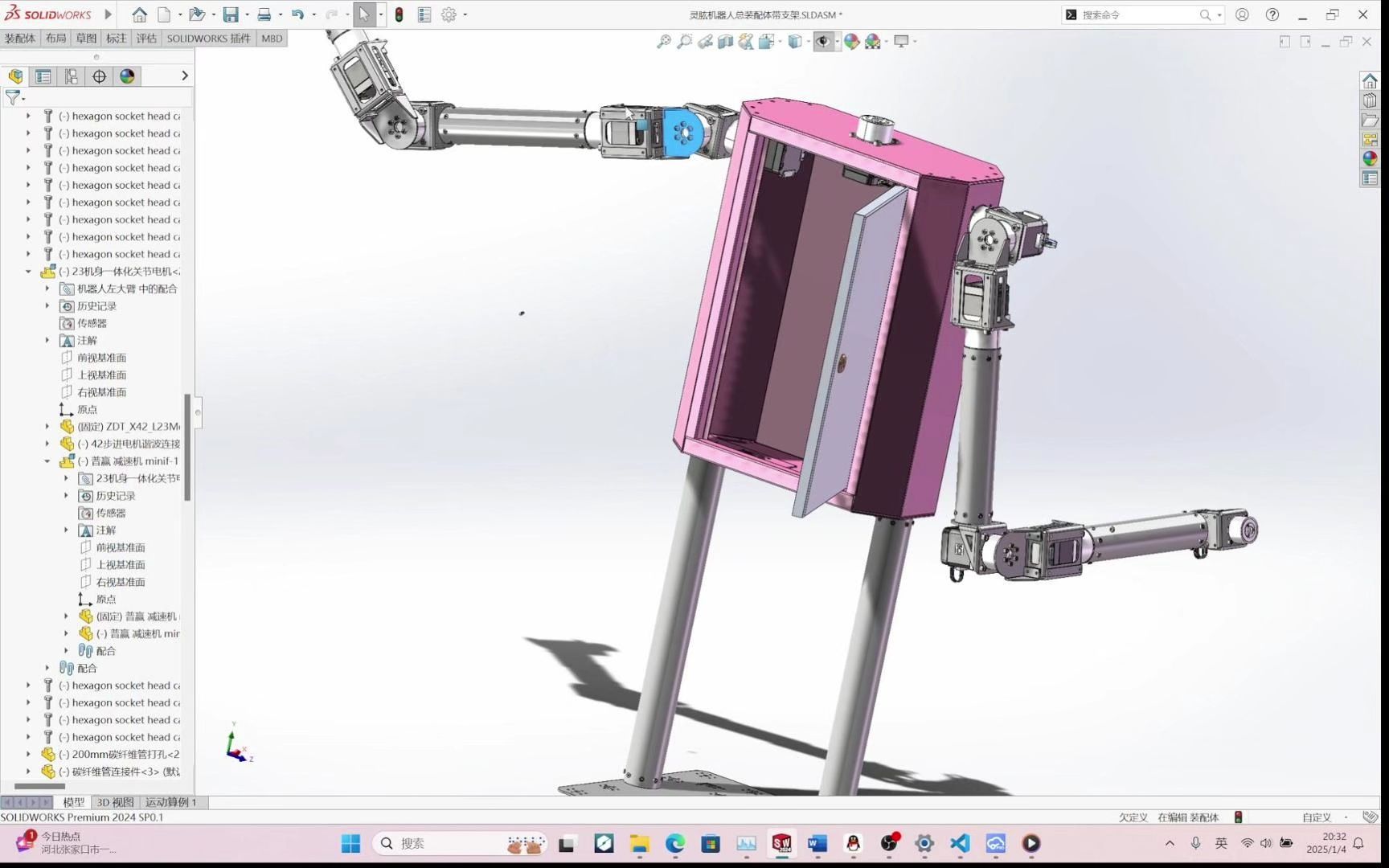Viewport: 1389px width, 868px height.
Task: Activate the Select cursor tool
Action: tap(364, 14)
